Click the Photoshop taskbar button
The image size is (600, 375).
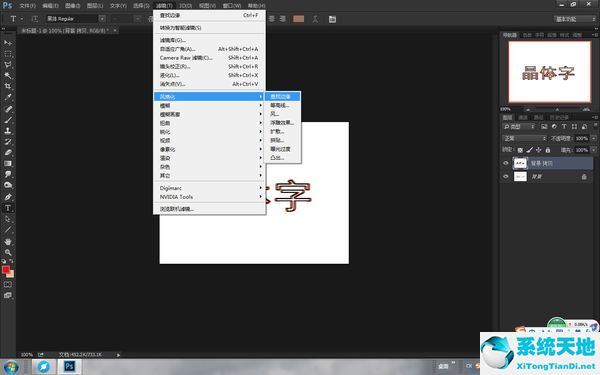[x=69, y=367]
